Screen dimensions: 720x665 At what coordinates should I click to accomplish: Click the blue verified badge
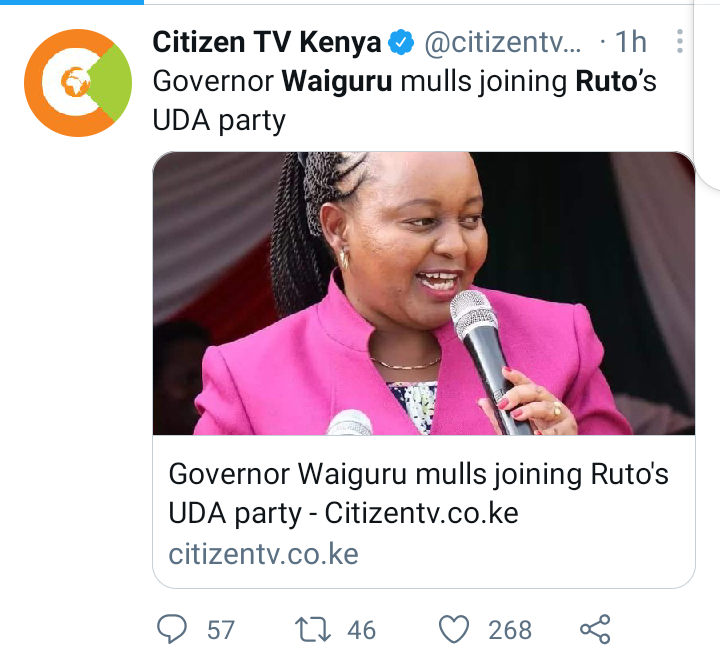point(401,42)
